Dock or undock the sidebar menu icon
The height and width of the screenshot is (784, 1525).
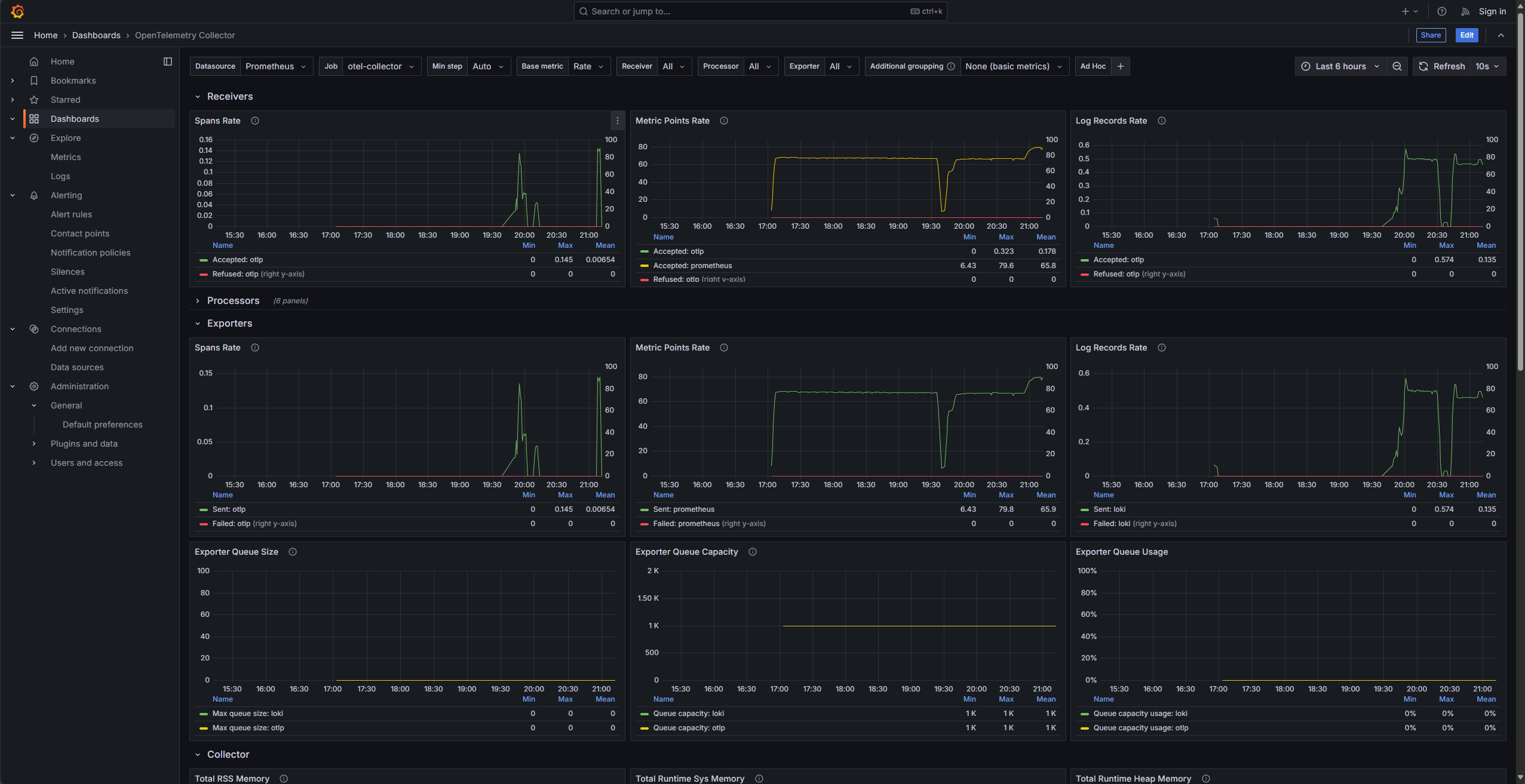click(x=168, y=62)
